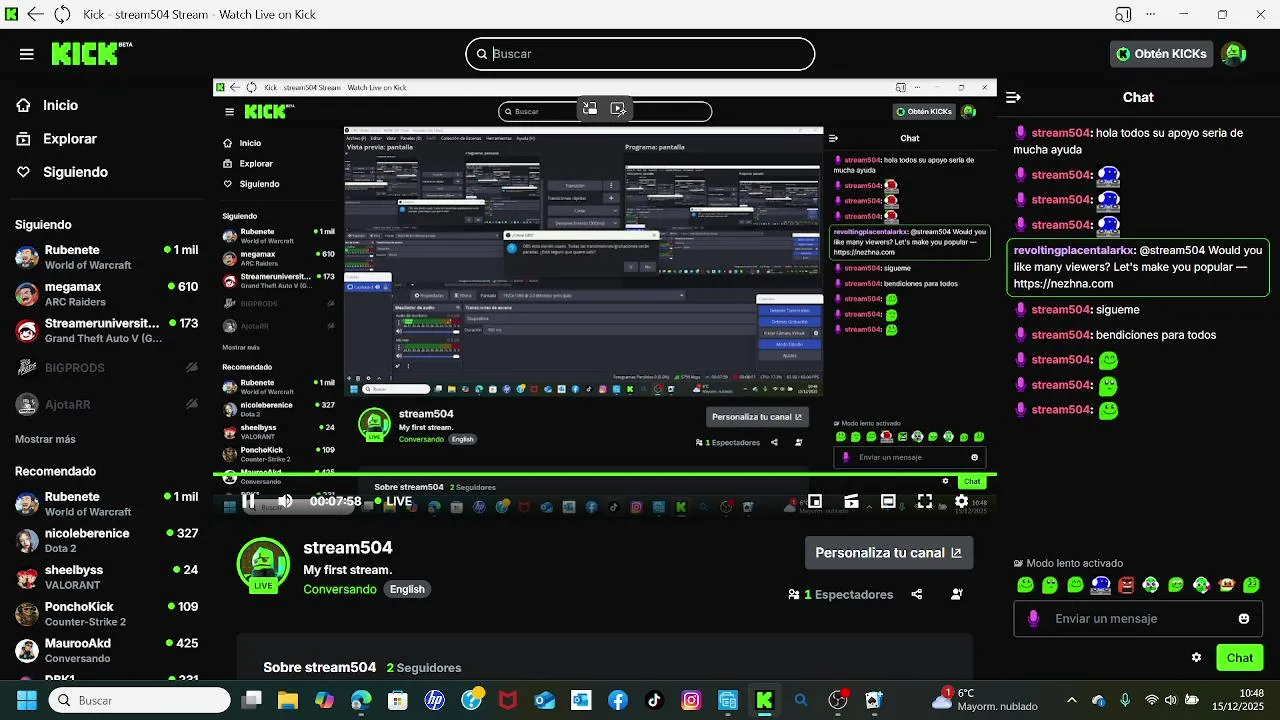Open MaurooAkd Conversando channel
1280x720 pixels.
coord(106,650)
